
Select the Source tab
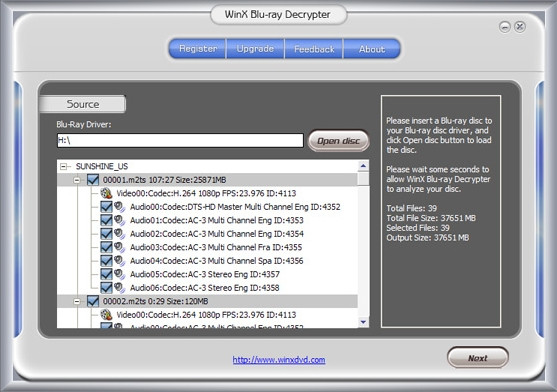83,104
